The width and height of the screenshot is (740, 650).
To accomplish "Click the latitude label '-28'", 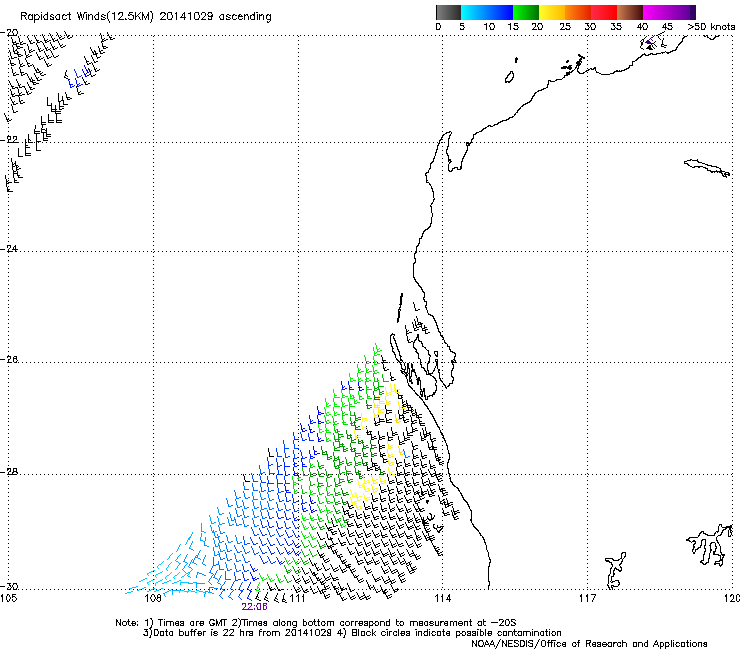I will click(10, 472).
